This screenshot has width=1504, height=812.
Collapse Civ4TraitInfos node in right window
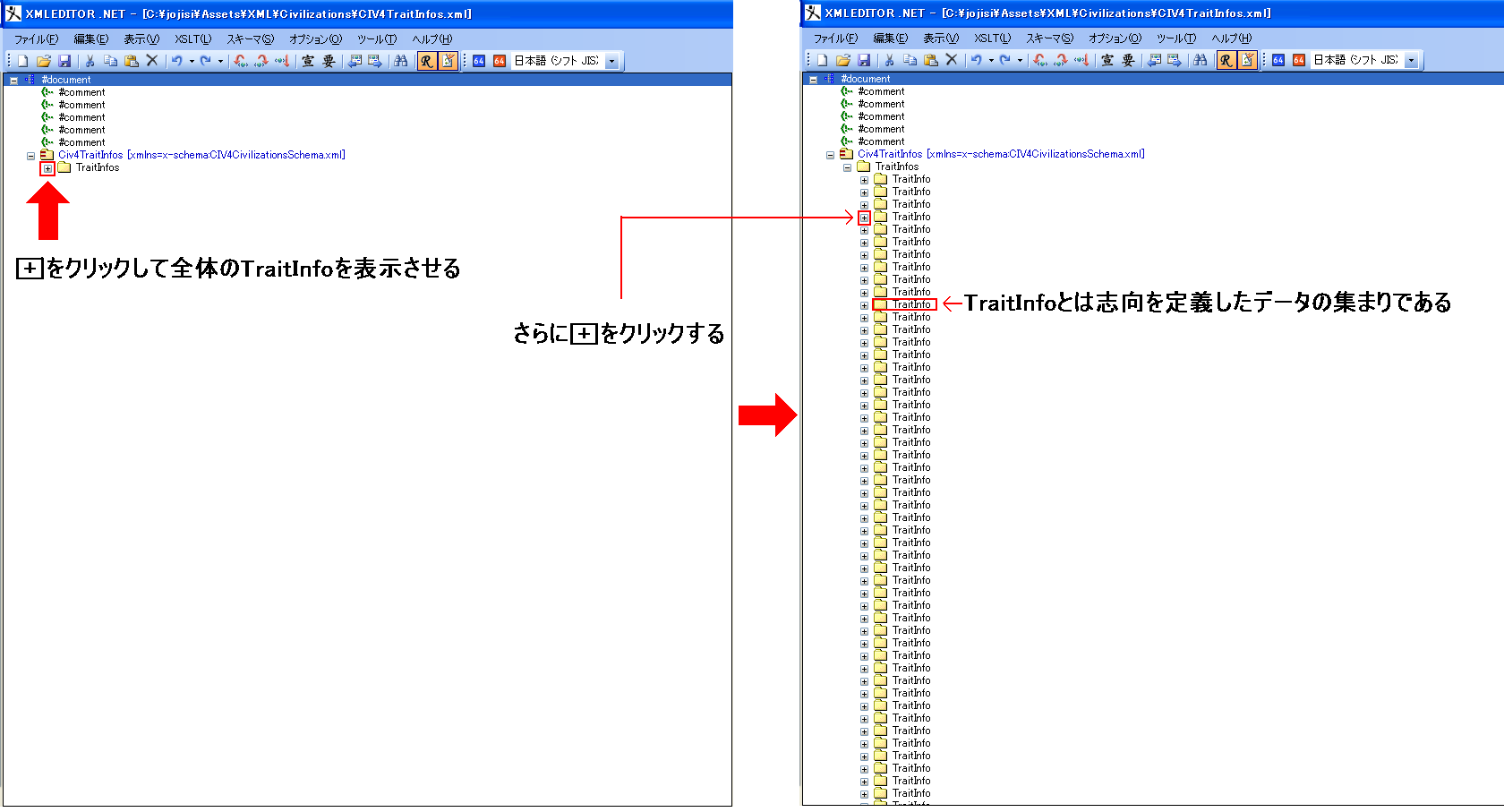[831, 155]
